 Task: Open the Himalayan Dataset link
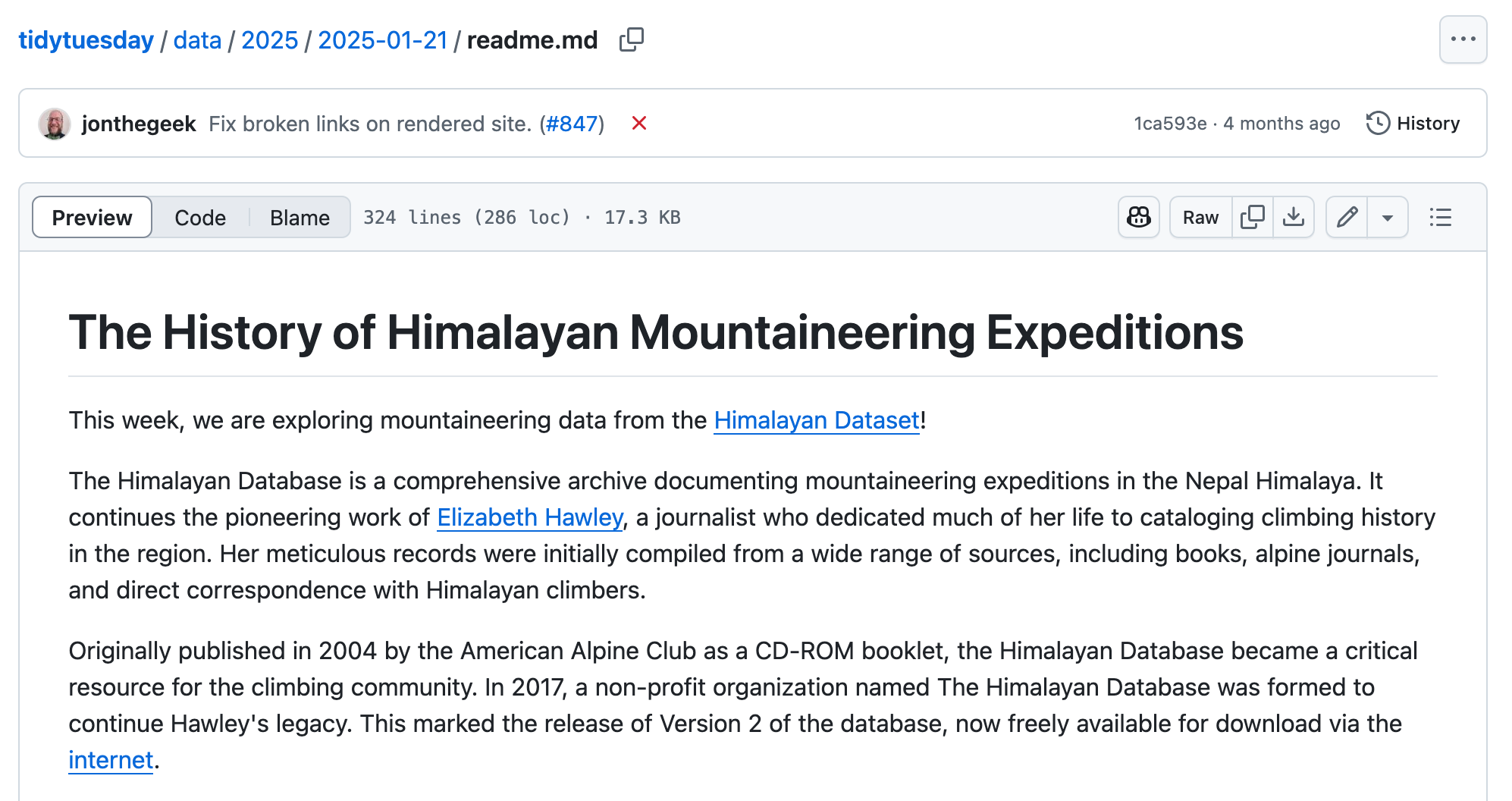pos(816,420)
